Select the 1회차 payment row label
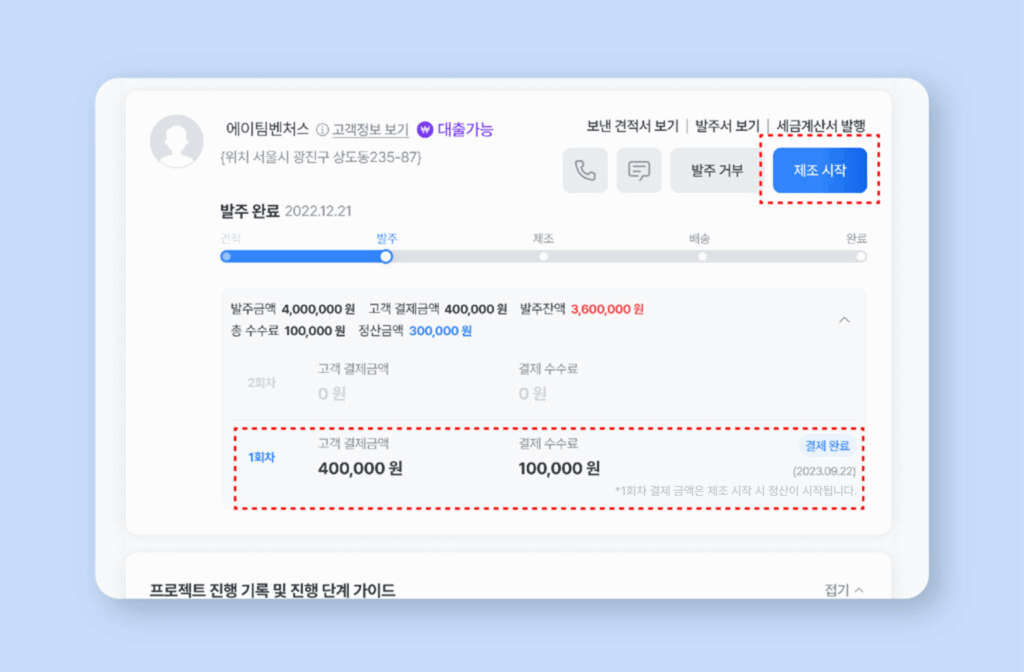 262,457
